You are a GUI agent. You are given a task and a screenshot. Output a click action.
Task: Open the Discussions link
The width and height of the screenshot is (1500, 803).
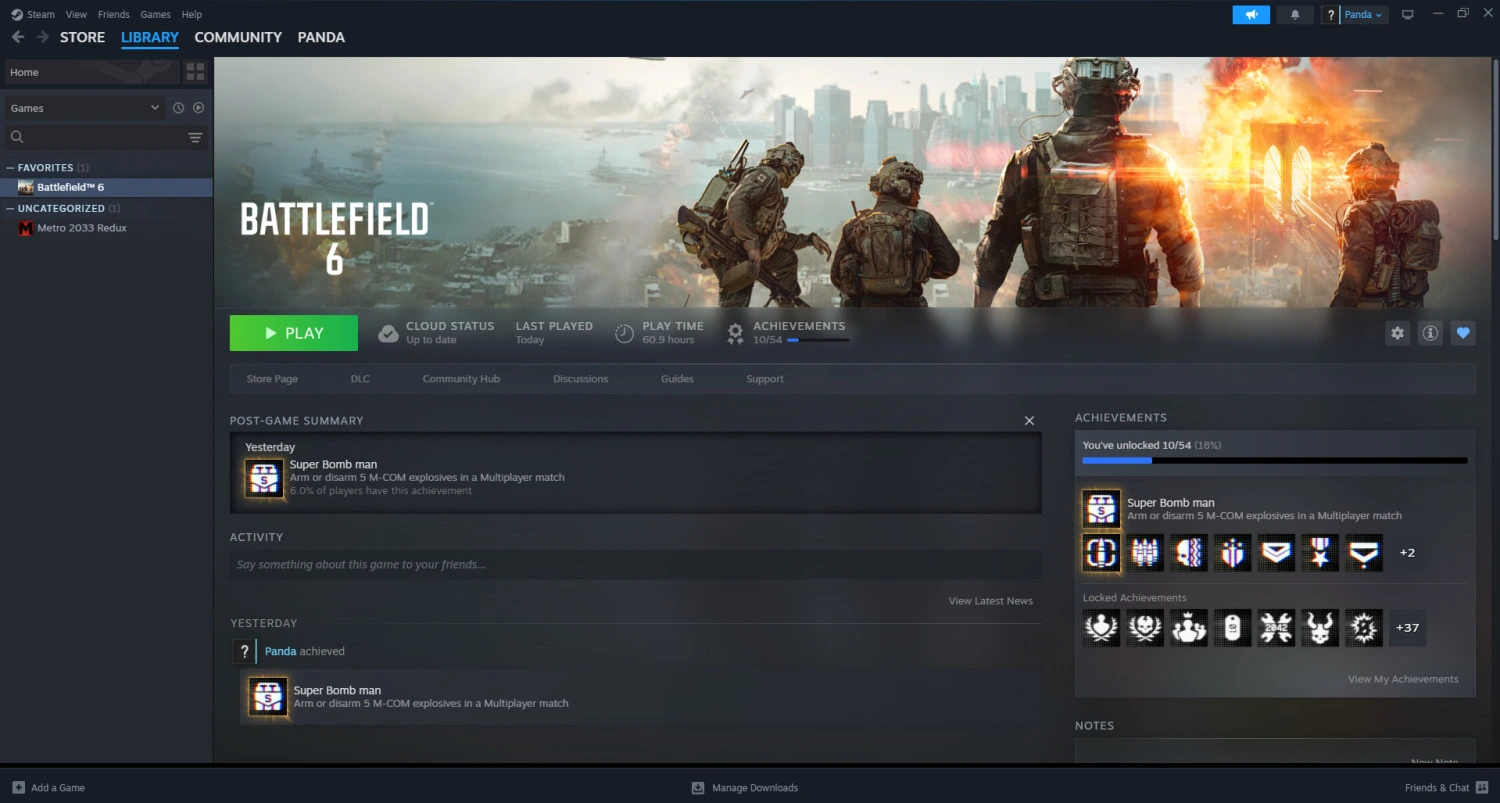point(580,379)
